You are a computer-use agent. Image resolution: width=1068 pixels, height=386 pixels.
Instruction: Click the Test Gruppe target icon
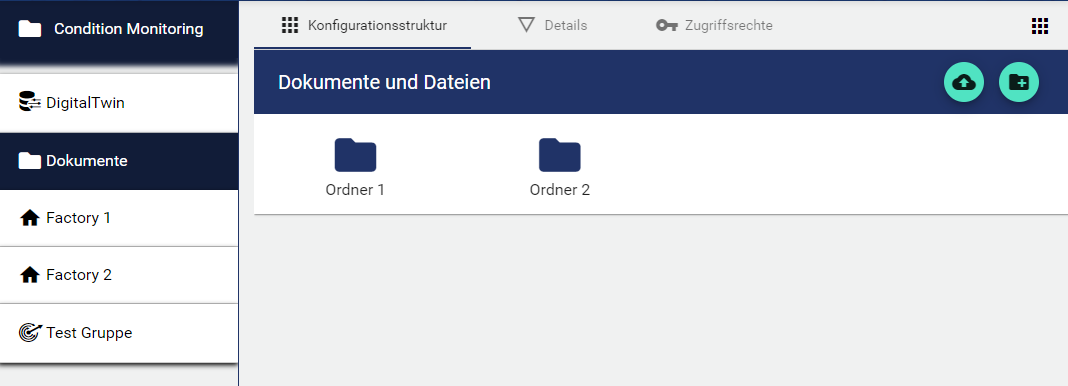(30, 332)
